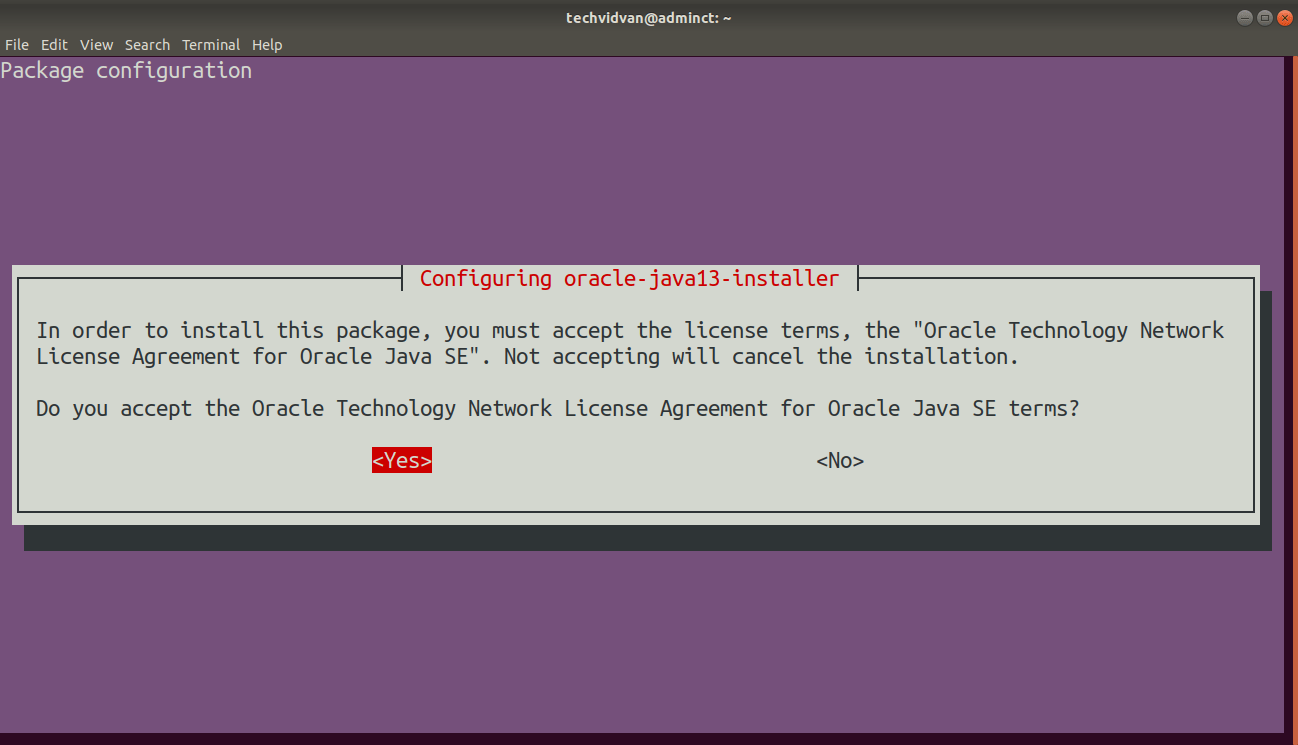Screen dimensions: 1298x745
Task: Select the <No> button to decline license
Action: pyautogui.click(x=839, y=460)
